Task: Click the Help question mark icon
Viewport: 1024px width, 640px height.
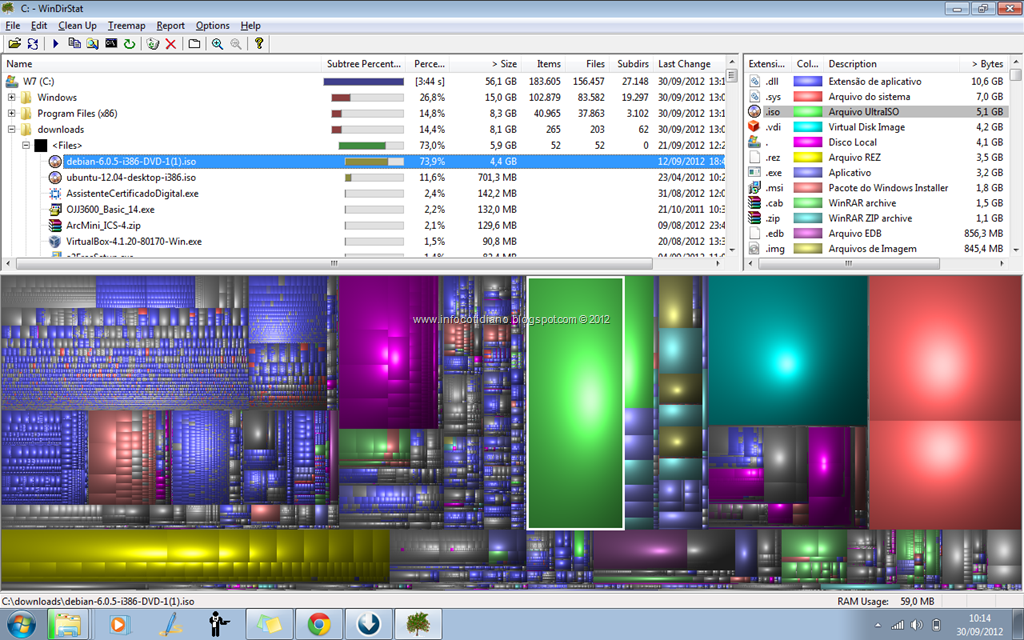Action: point(260,45)
